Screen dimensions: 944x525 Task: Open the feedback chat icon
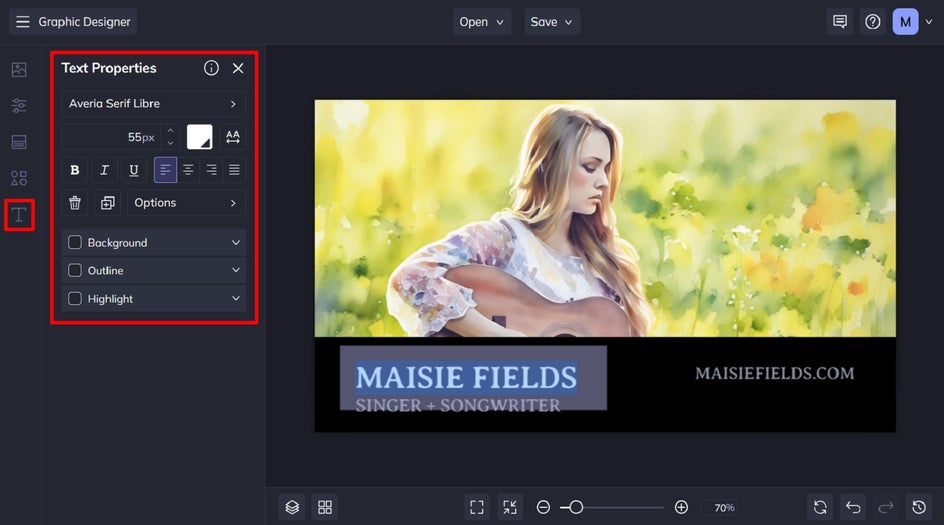[x=840, y=22]
